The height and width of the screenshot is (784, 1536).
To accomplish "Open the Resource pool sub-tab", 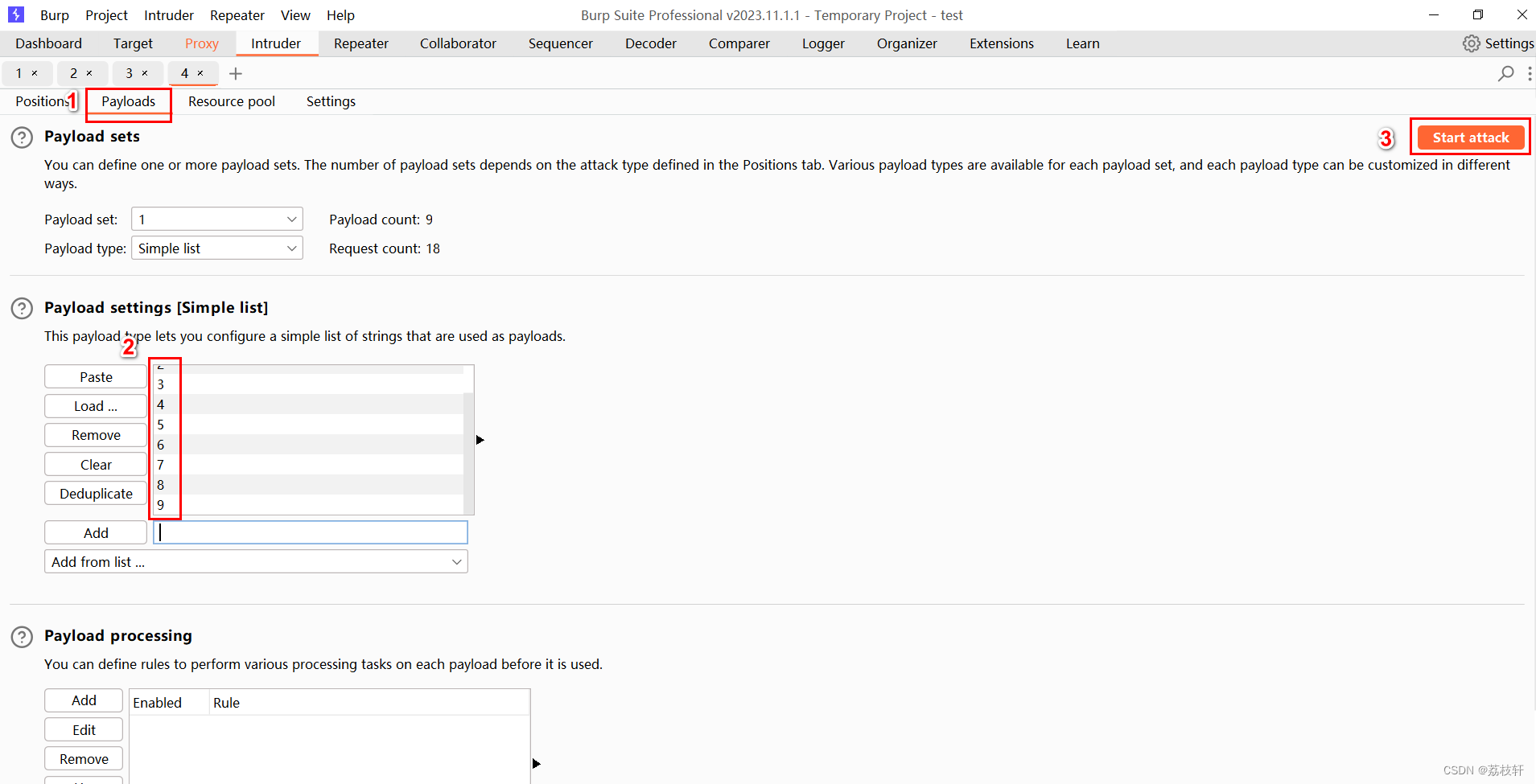I will click(232, 101).
